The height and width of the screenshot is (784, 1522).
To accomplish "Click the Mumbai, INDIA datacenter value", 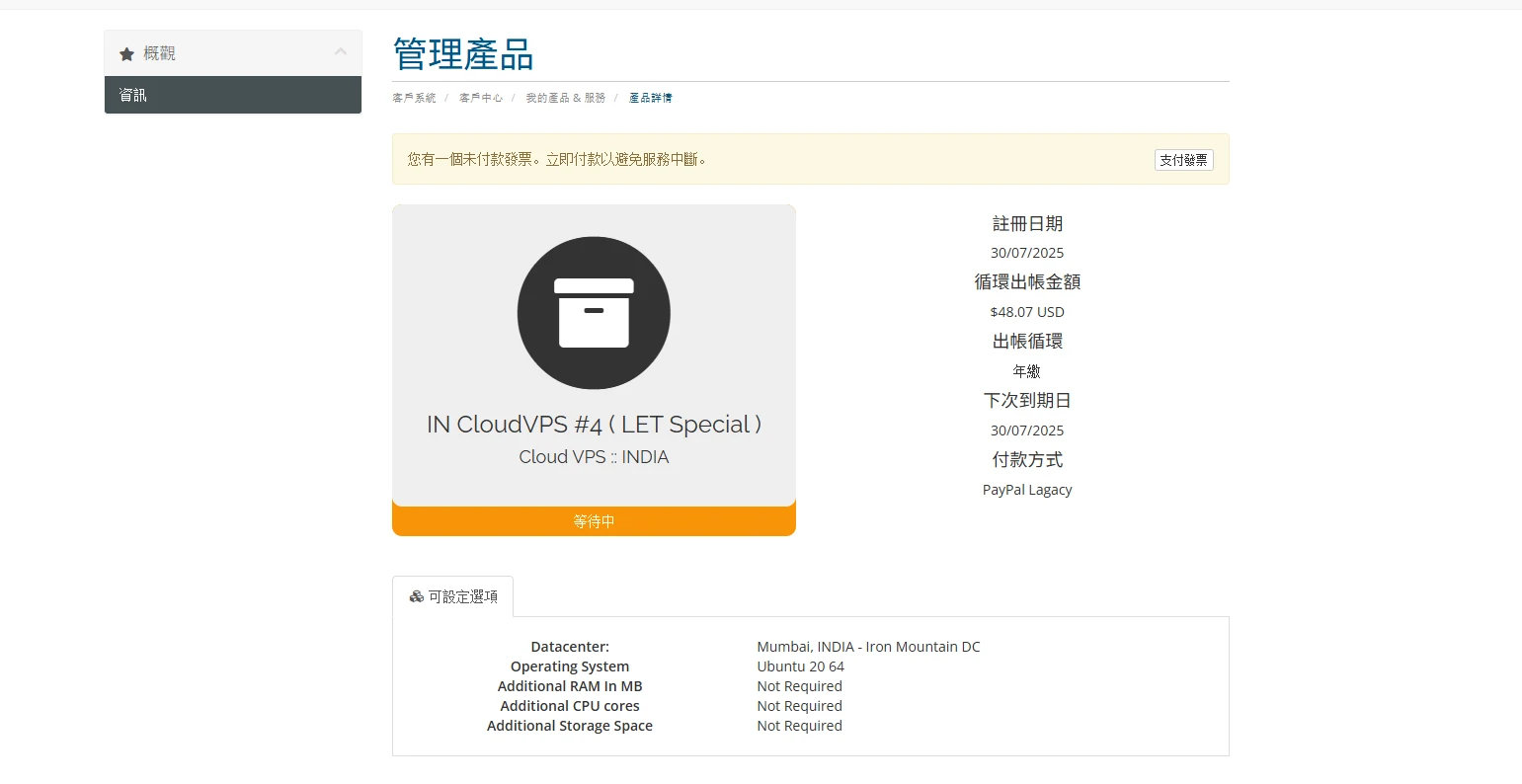I will click(x=868, y=647).
